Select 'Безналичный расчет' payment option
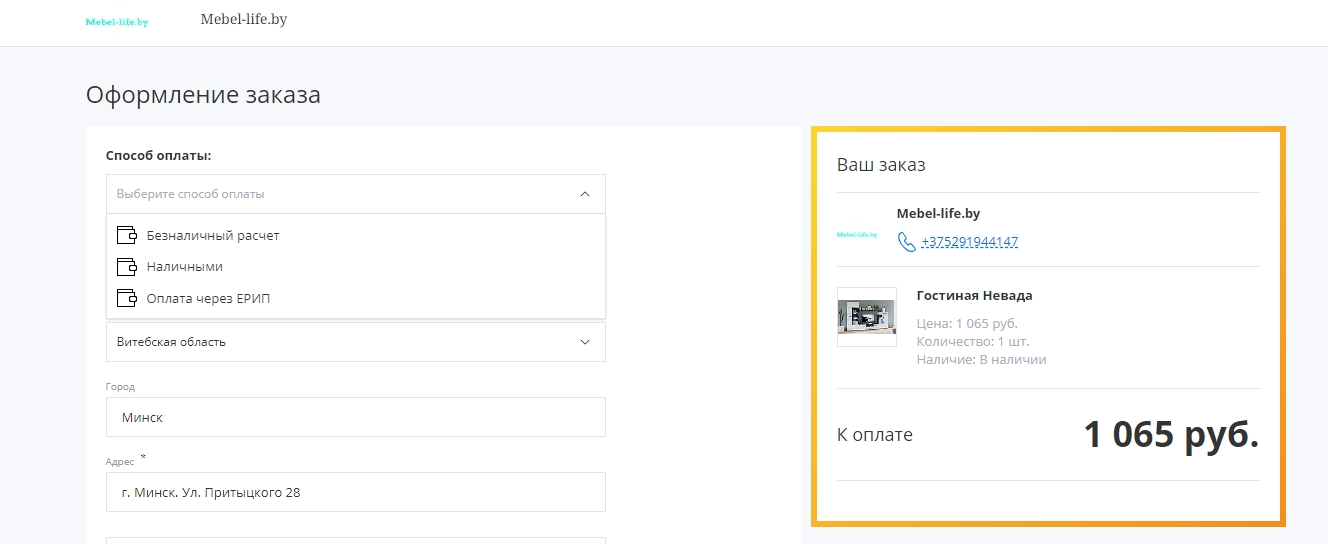This screenshot has height=544, width=1328. coord(355,236)
